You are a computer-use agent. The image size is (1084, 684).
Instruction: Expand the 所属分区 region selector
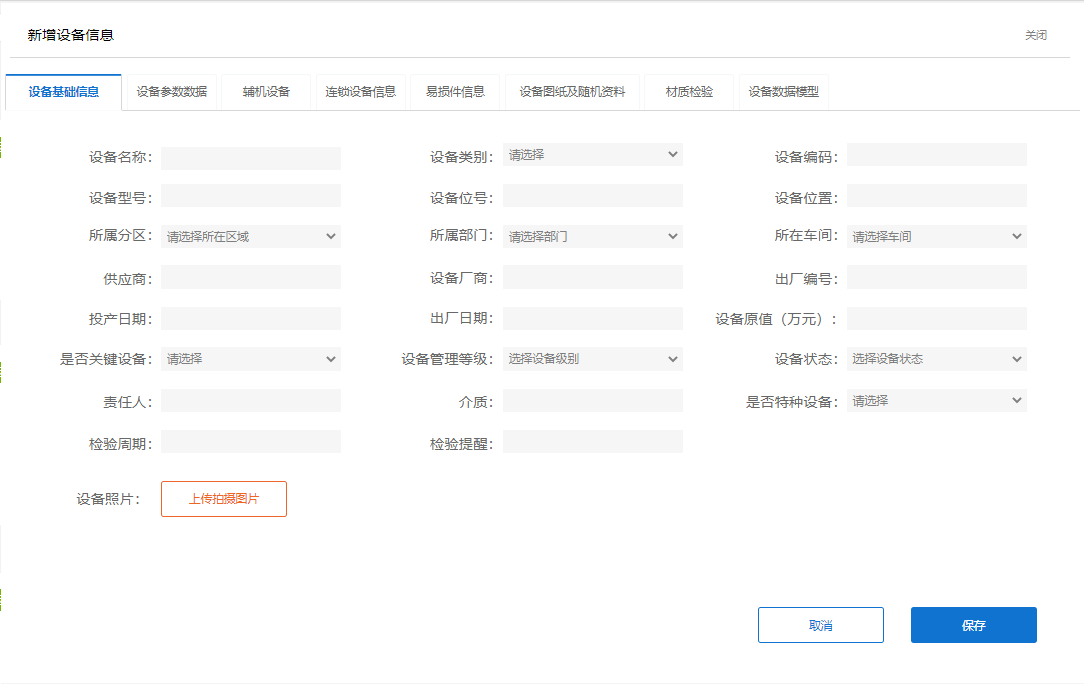point(250,237)
